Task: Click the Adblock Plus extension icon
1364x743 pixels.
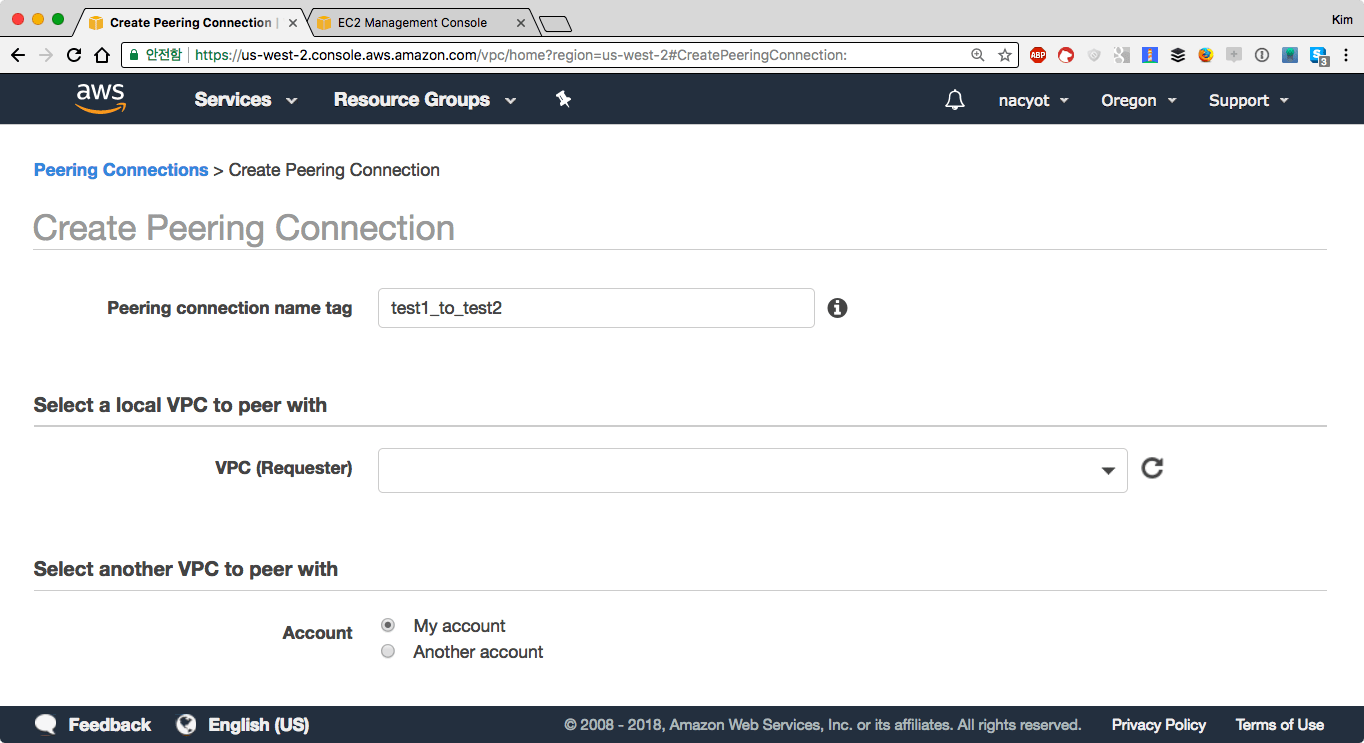Action: pyautogui.click(x=1038, y=55)
